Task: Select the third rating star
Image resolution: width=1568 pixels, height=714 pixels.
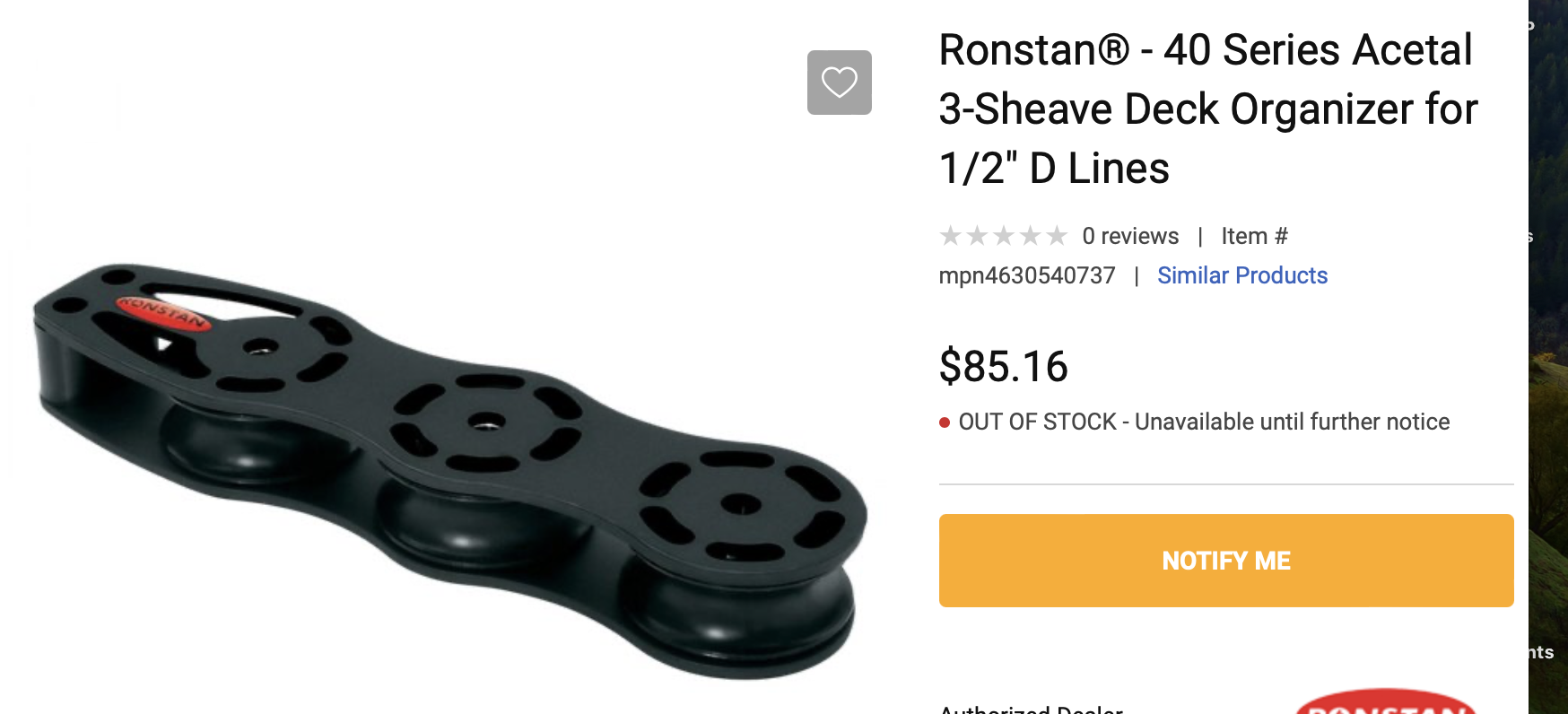Action: (1004, 236)
